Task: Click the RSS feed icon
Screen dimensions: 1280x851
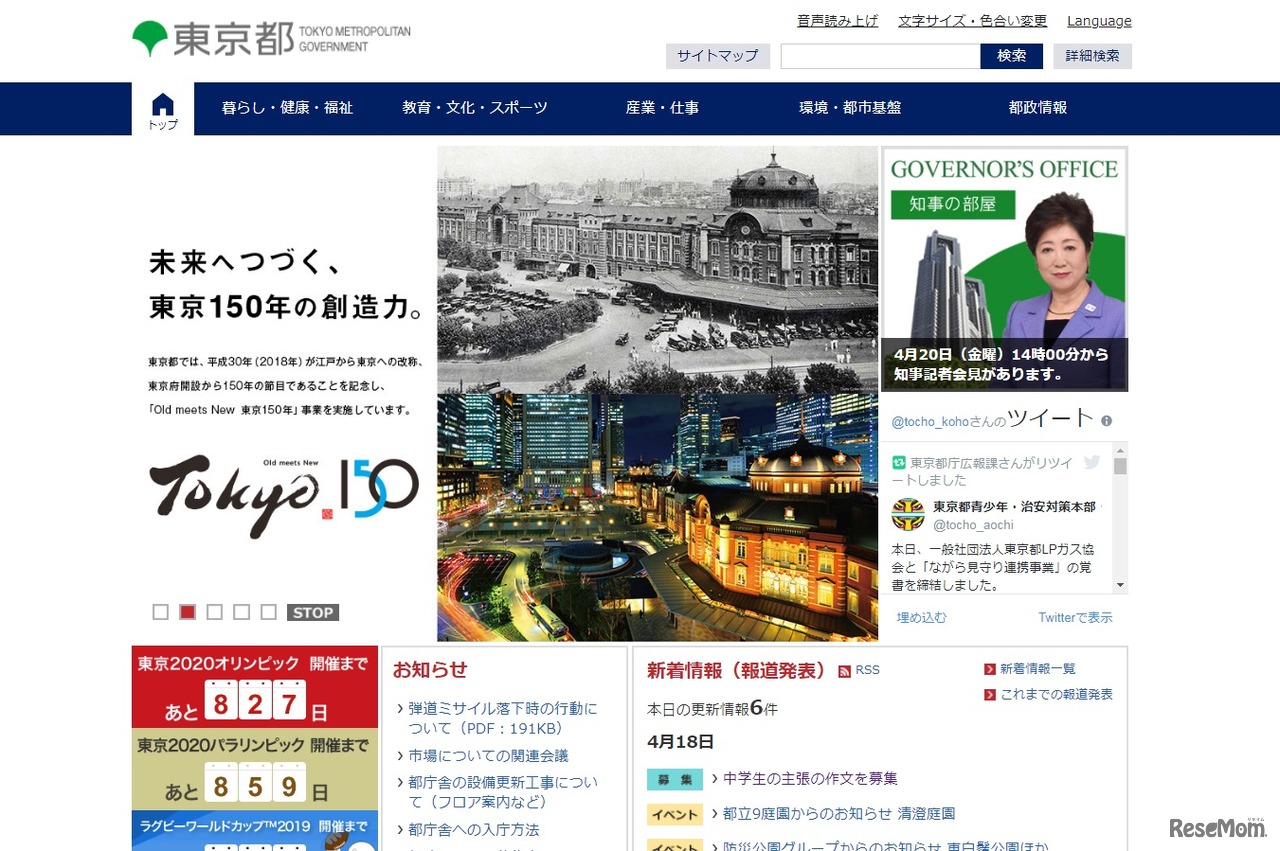Action: [845, 671]
